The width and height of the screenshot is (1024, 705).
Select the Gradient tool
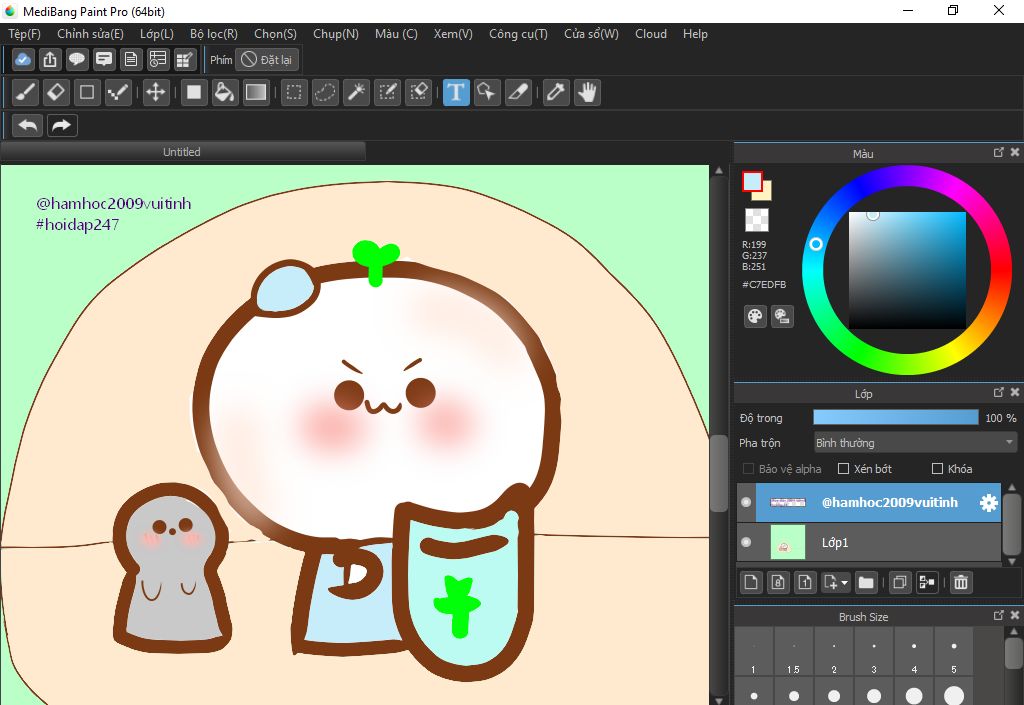pyautogui.click(x=255, y=93)
